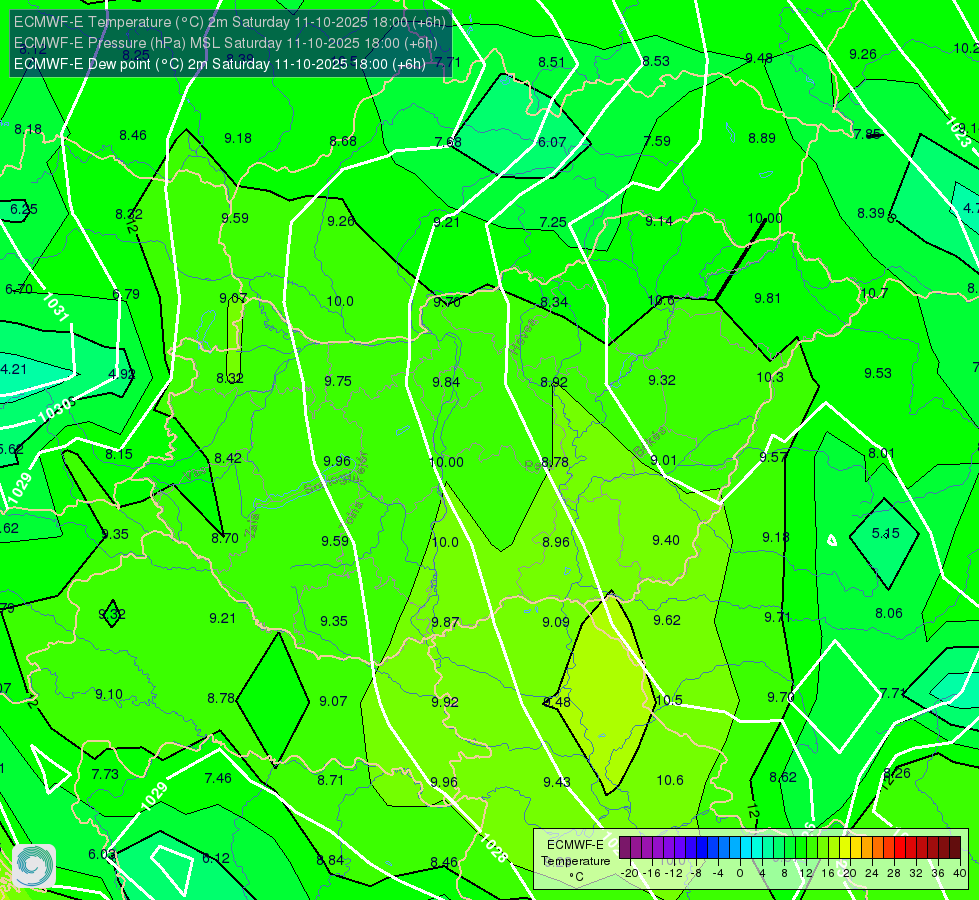Click the dew point value 8.96
Viewport: 979px width, 900px height.
point(556,542)
